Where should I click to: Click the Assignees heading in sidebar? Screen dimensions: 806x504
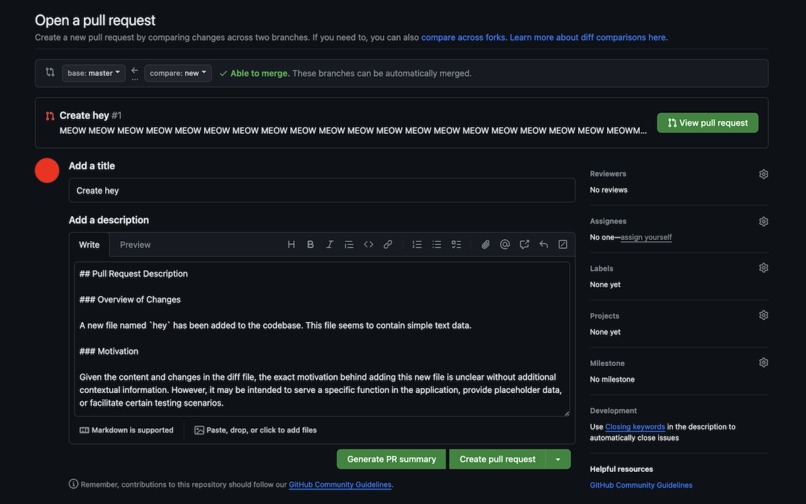[x=608, y=221]
